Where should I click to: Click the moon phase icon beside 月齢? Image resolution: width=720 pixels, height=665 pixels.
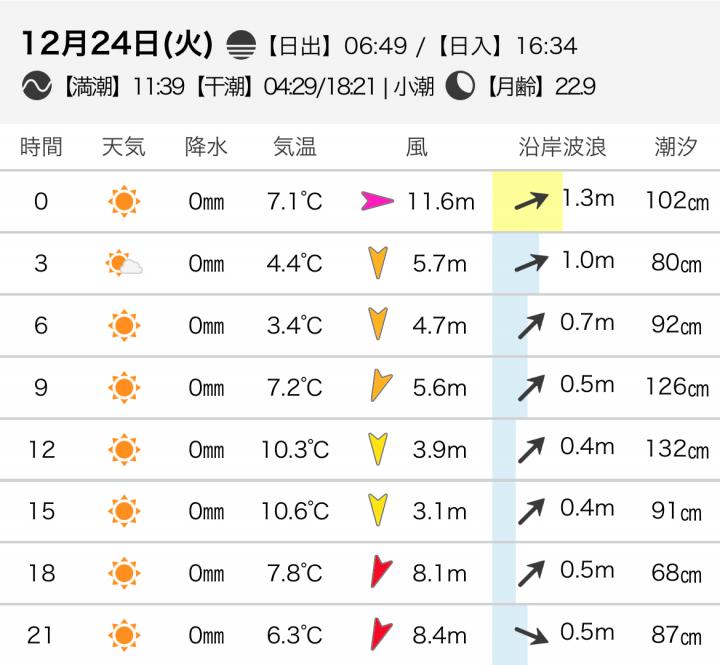click(x=460, y=86)
